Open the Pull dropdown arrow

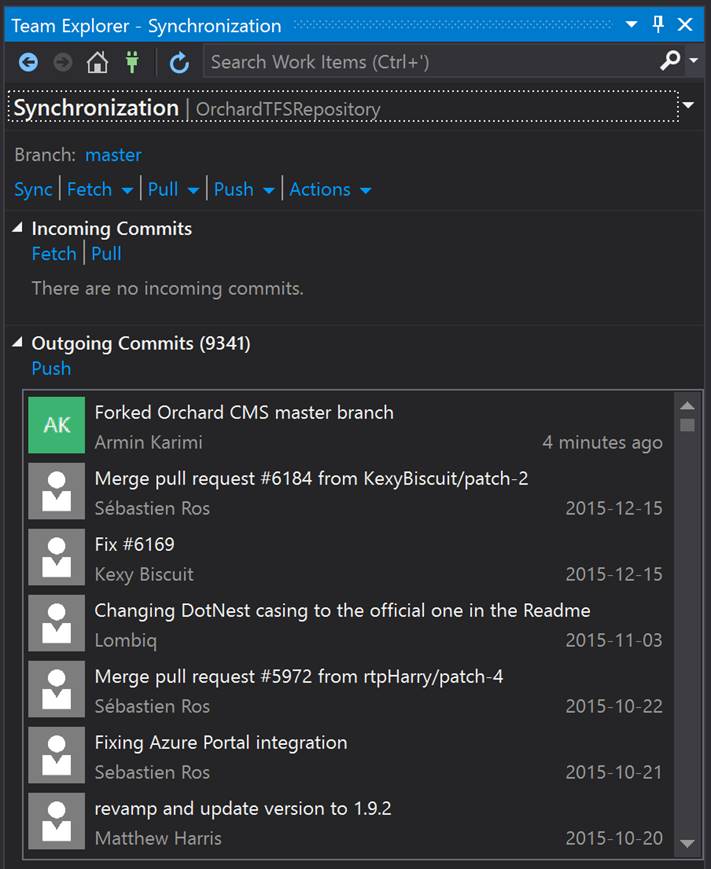click(x=193, y=191)
